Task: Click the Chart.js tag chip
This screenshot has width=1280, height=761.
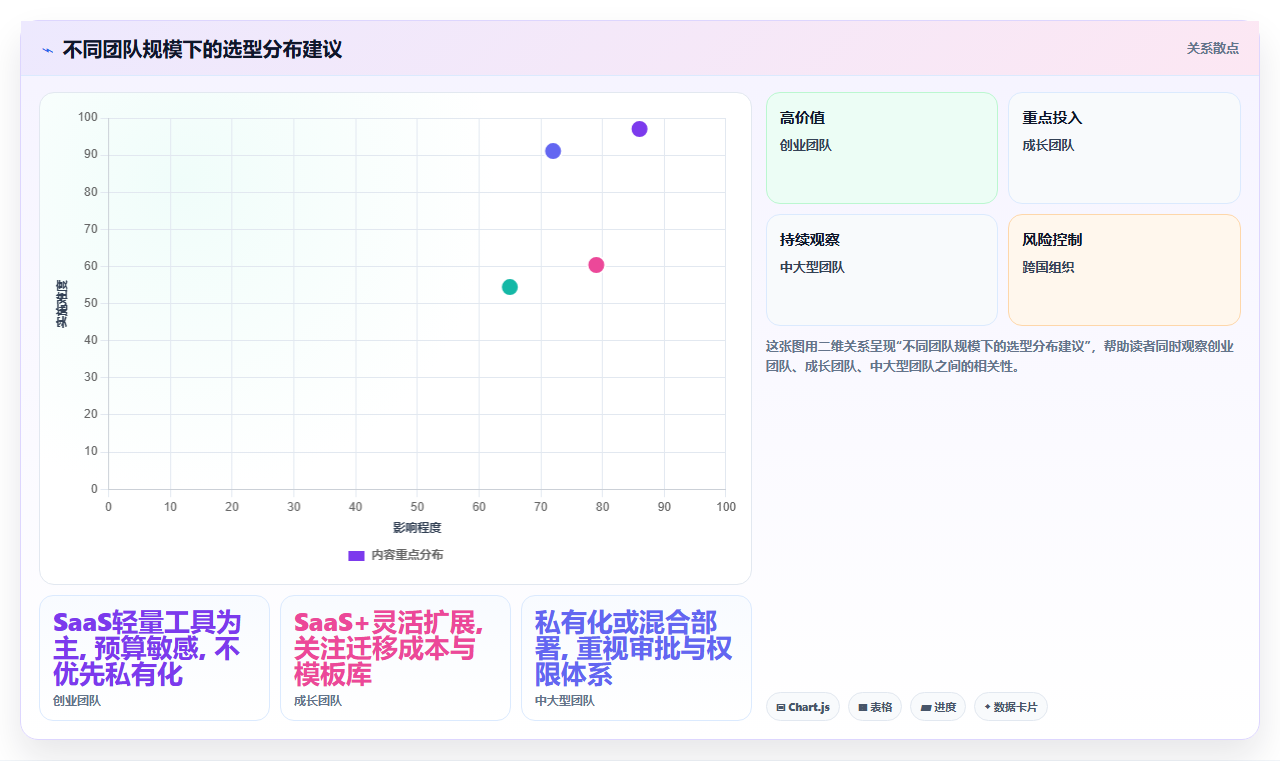Action: tap(803, 707)
